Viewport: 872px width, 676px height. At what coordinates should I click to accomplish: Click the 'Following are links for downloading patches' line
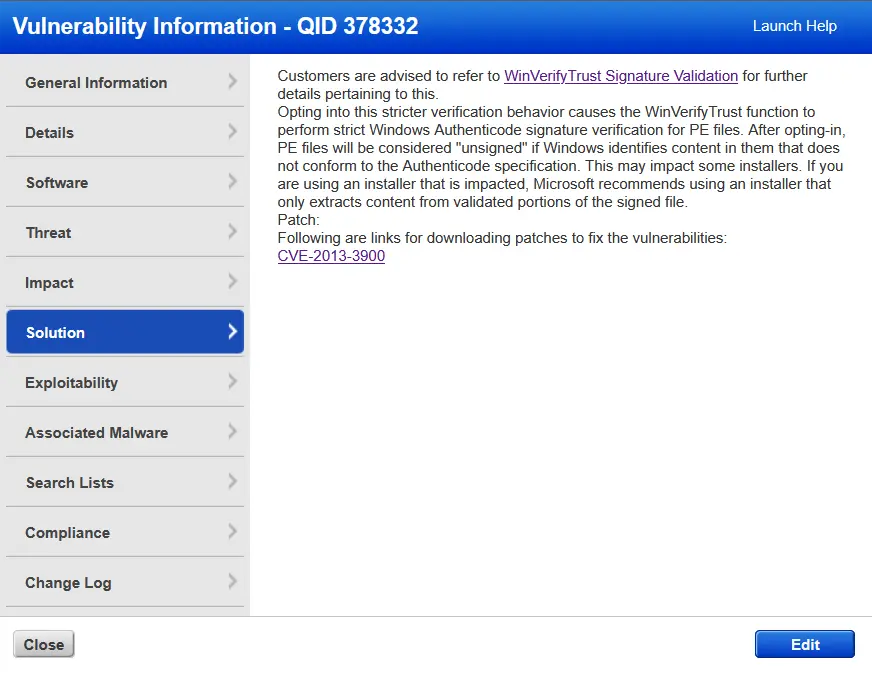pyautogui.click(x=502, y=238)
